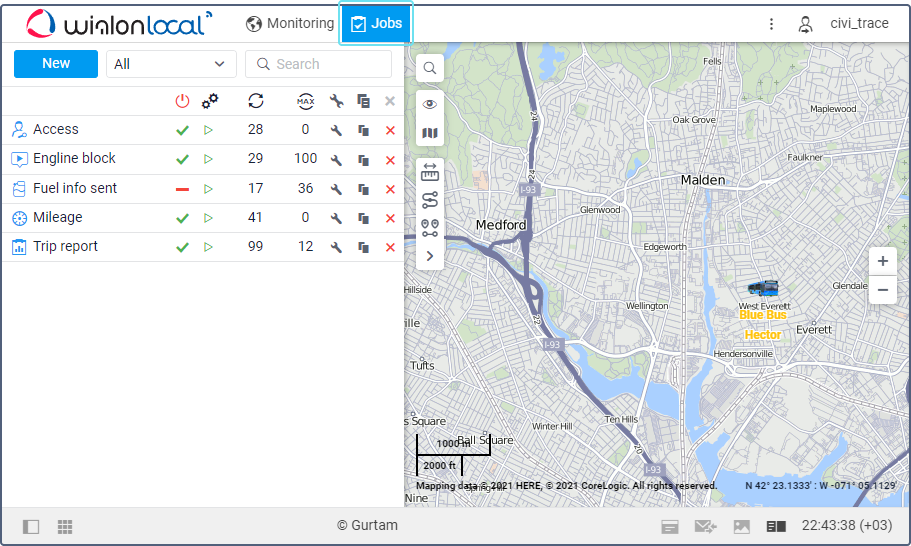Image resolution: width=911 pixels, height=546 pixels.
Task: Delete the Trip report job
Action: click(390, 247)
